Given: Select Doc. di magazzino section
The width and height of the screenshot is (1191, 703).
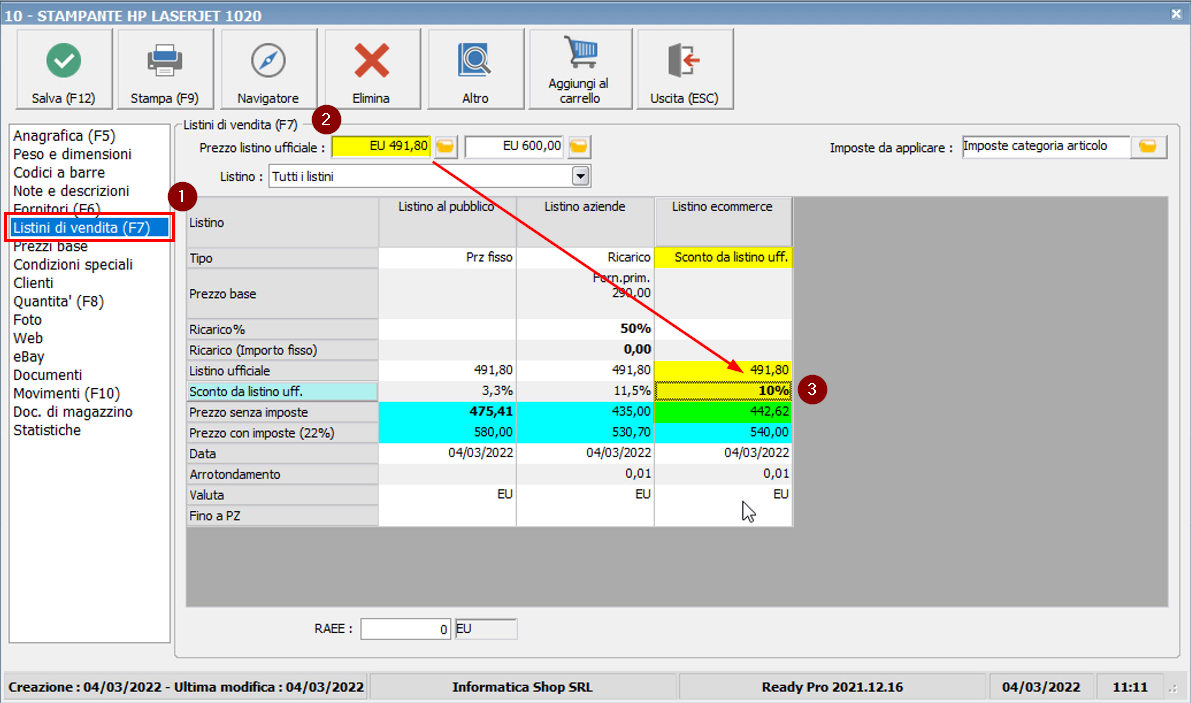Looking at the screenshot, I should [x=73, y=411].
